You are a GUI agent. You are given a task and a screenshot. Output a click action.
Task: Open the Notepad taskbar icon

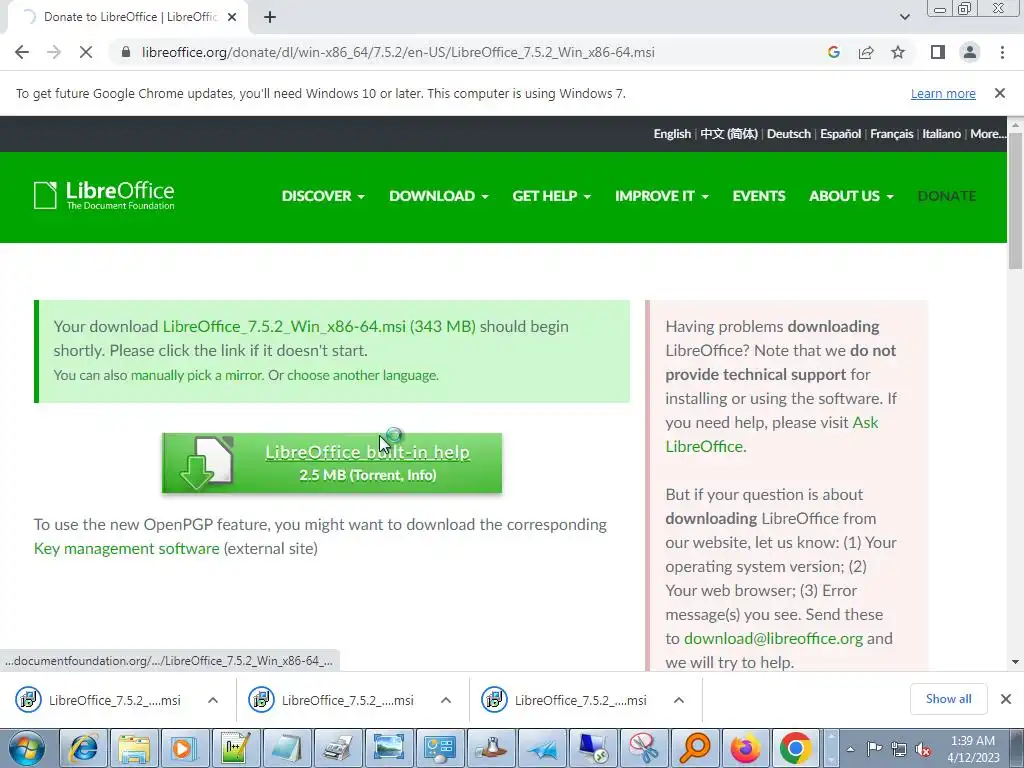point(286,748)
